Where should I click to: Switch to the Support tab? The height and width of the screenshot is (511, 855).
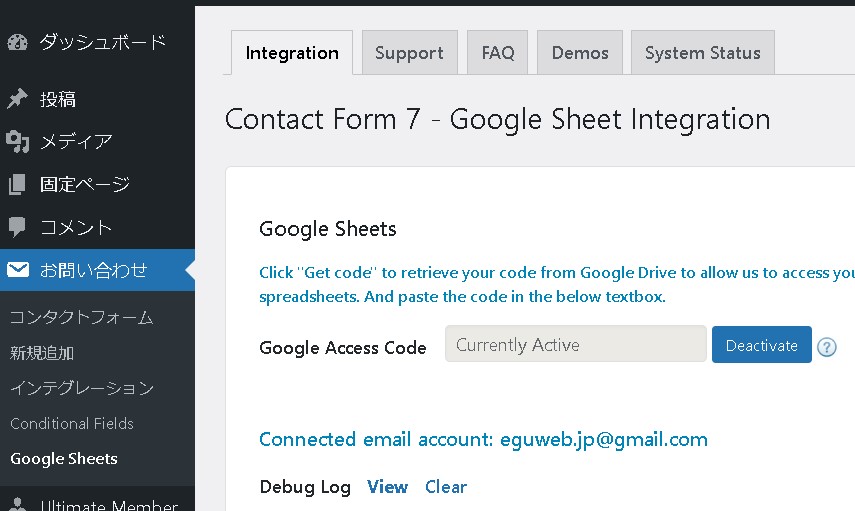pos(409,53)
